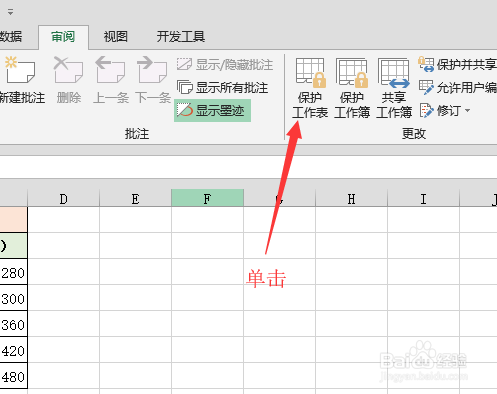Open the Data (数据) ribbon tab
The width and height of the screenshot is (497, 394).
click(x=11, y=37)
